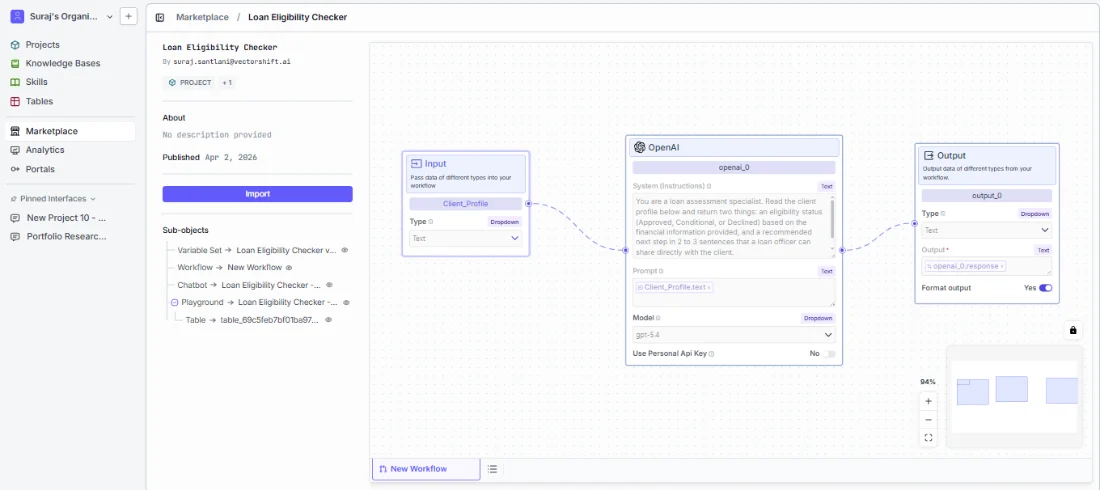This screenshot has width=1100, height=490.
Task: Click the Output node Type info icon
Action: coord(943,213)
